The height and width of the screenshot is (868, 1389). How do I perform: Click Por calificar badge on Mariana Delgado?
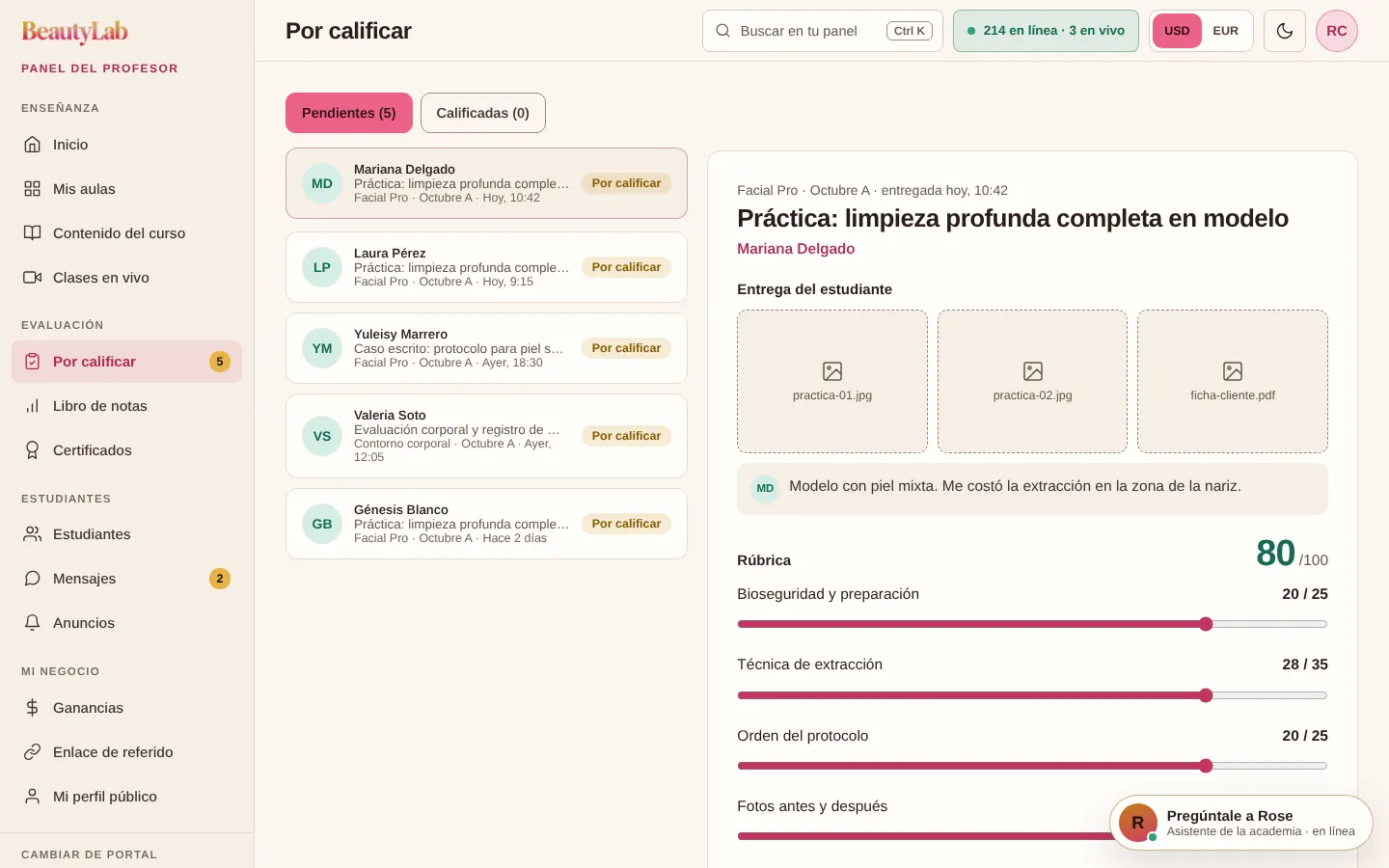(626, 183)
